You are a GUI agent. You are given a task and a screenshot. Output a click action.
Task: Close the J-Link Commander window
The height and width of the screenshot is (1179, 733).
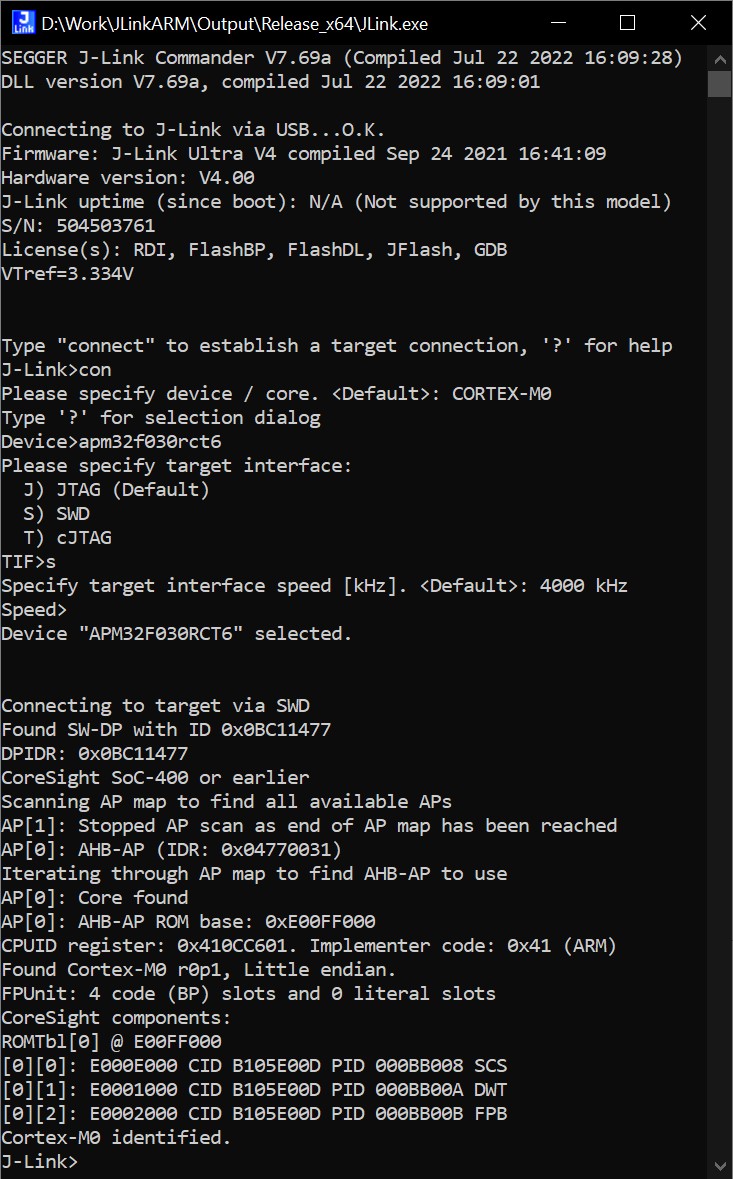coord(697,22)
